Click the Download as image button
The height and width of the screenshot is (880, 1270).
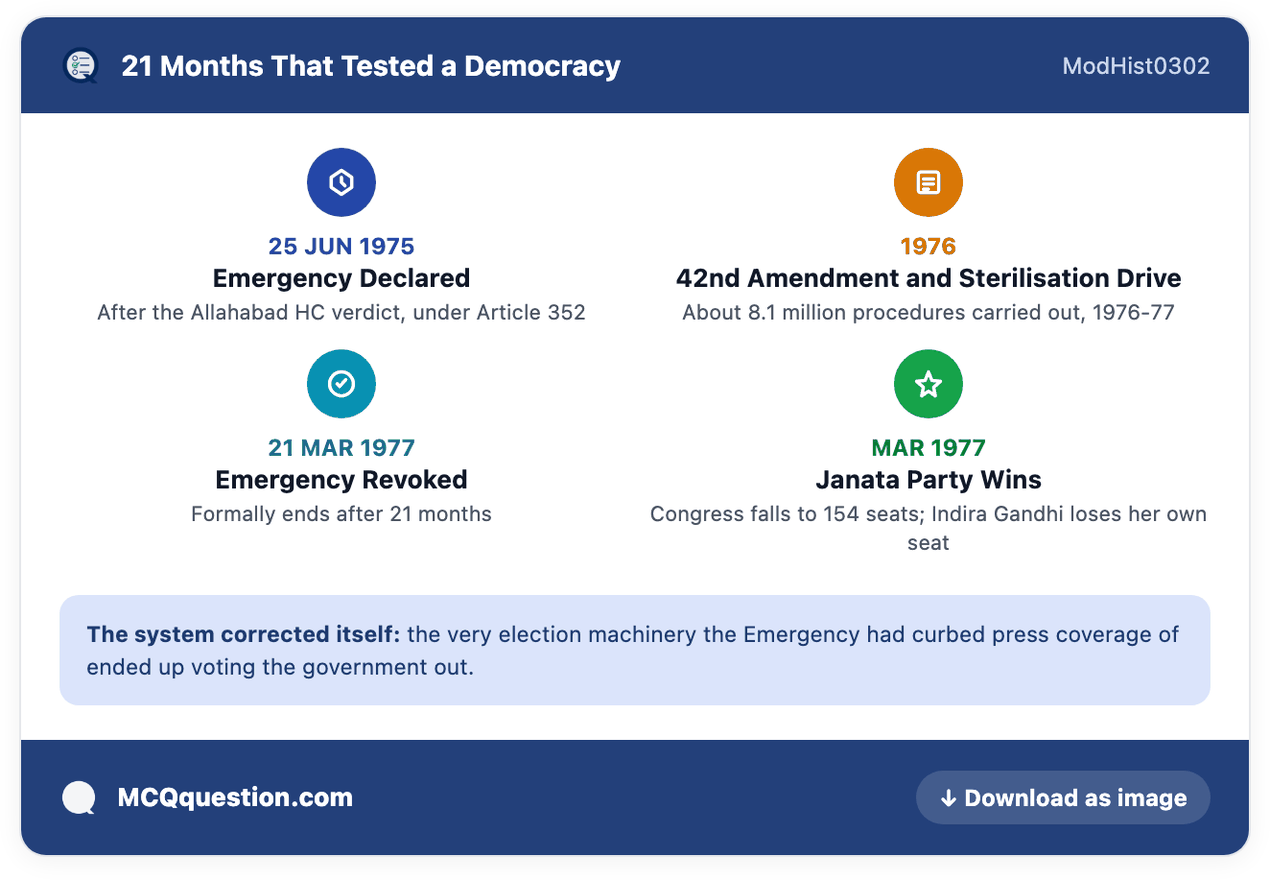[x=1063, y=798]
